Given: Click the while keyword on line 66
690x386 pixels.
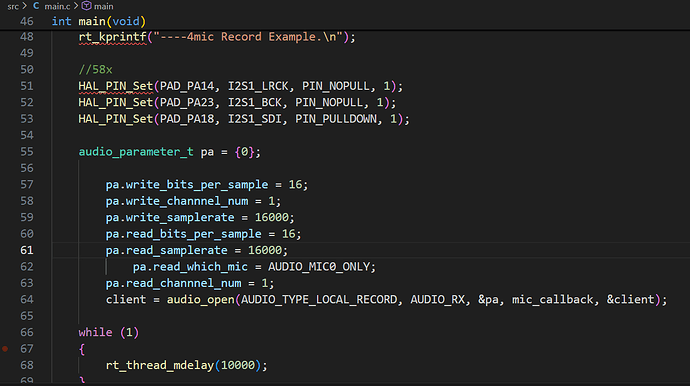Looking at the screenshot, I should 95,332.
